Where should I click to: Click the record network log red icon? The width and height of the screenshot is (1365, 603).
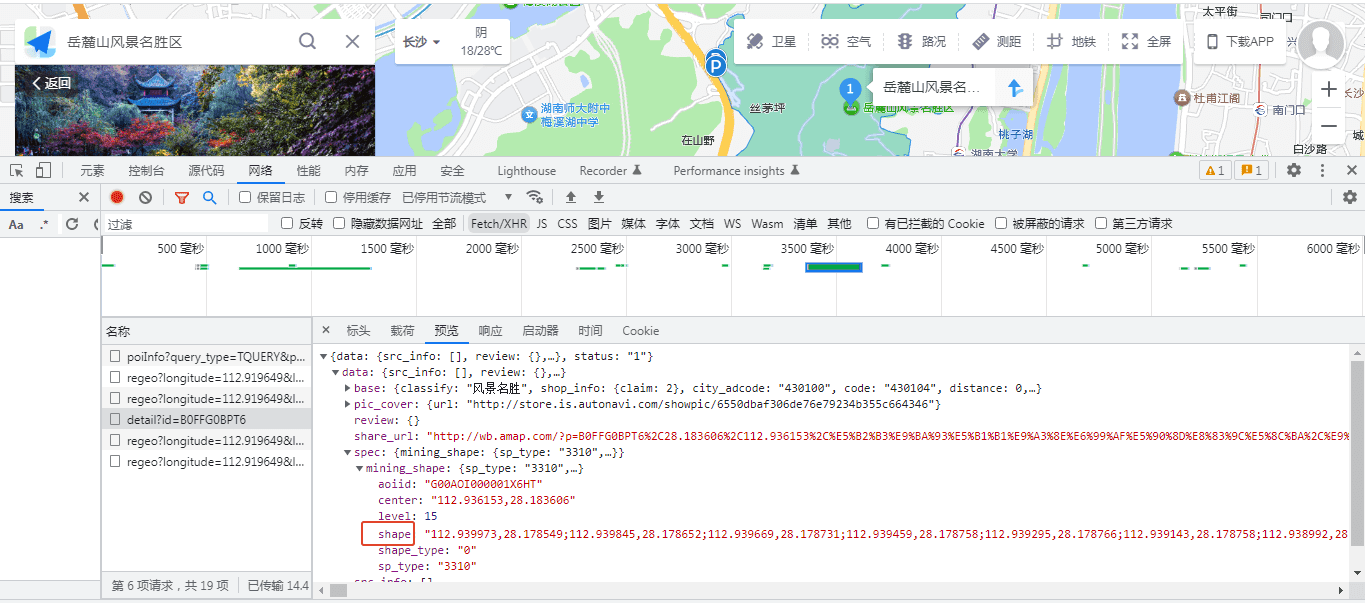pyautogui.click(x=117, y=197)
